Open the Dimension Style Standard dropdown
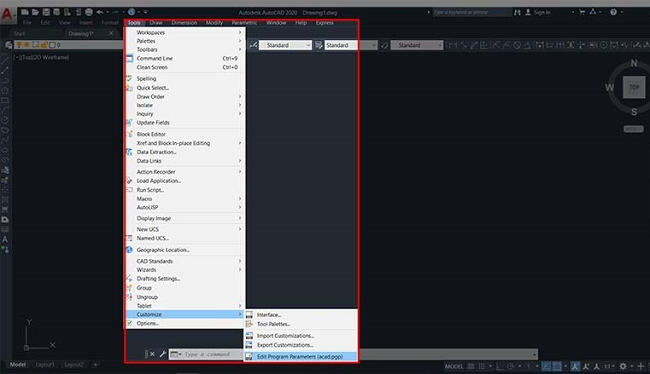This screenshot has width=650, height=374. [351, 45]
